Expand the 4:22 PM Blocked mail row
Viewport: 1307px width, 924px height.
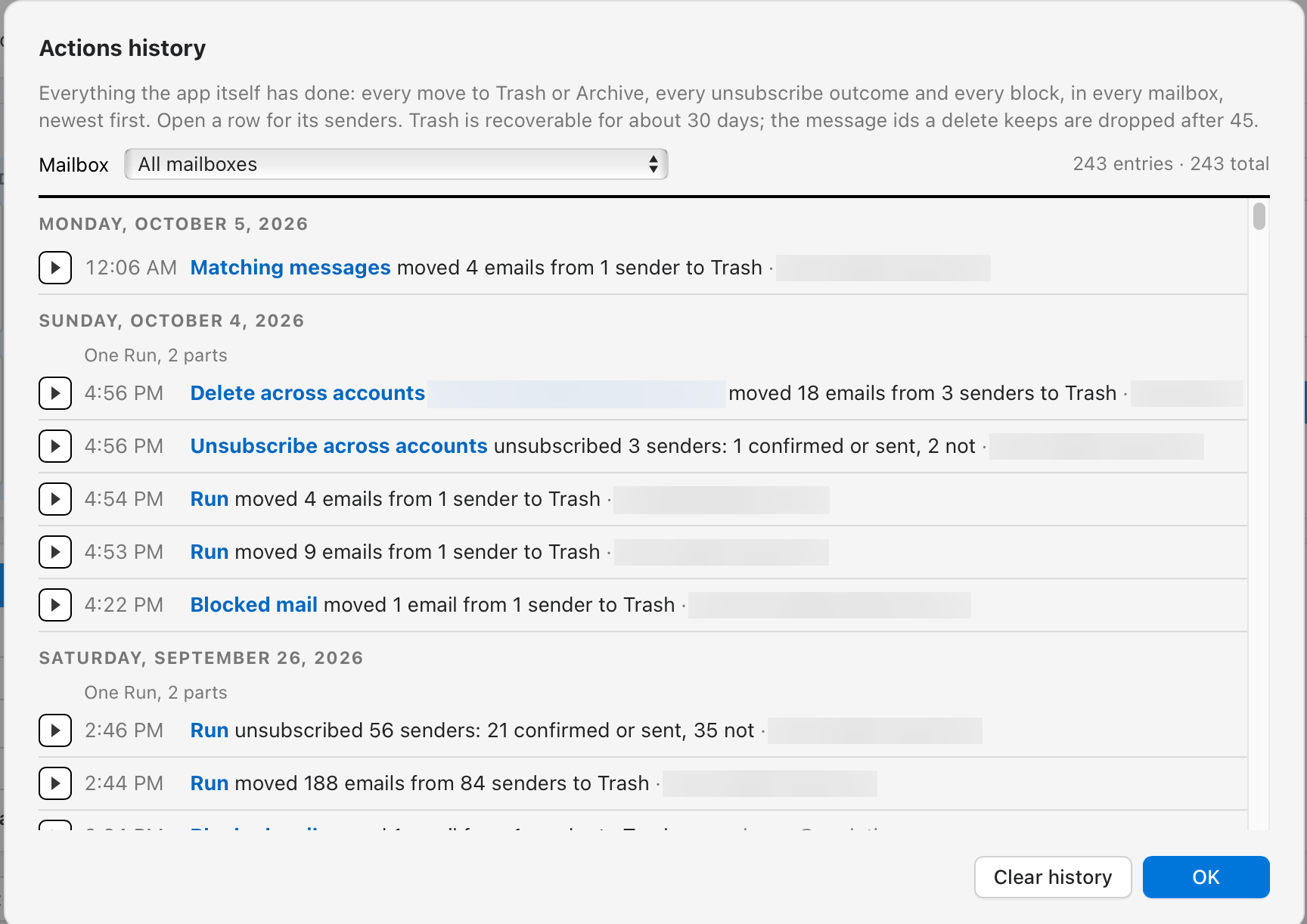coord(55,605)
